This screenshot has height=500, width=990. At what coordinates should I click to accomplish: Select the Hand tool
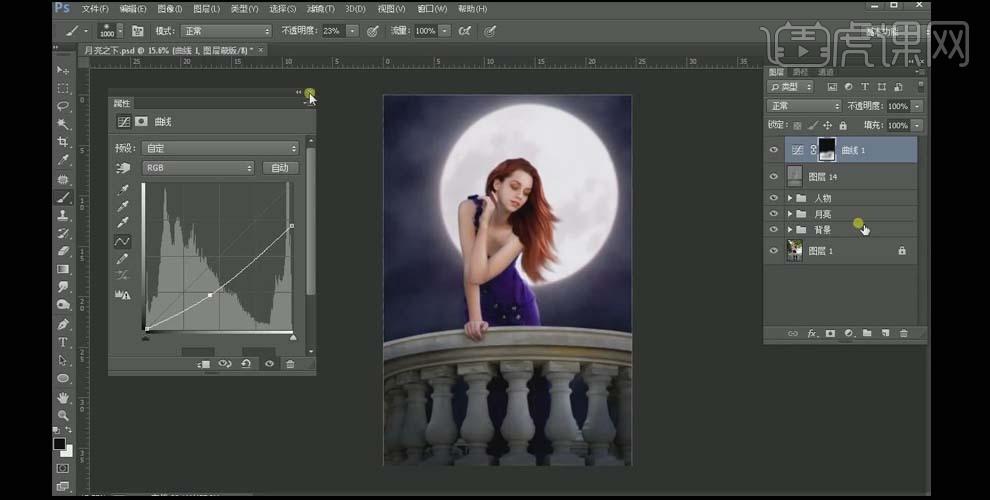63,398
